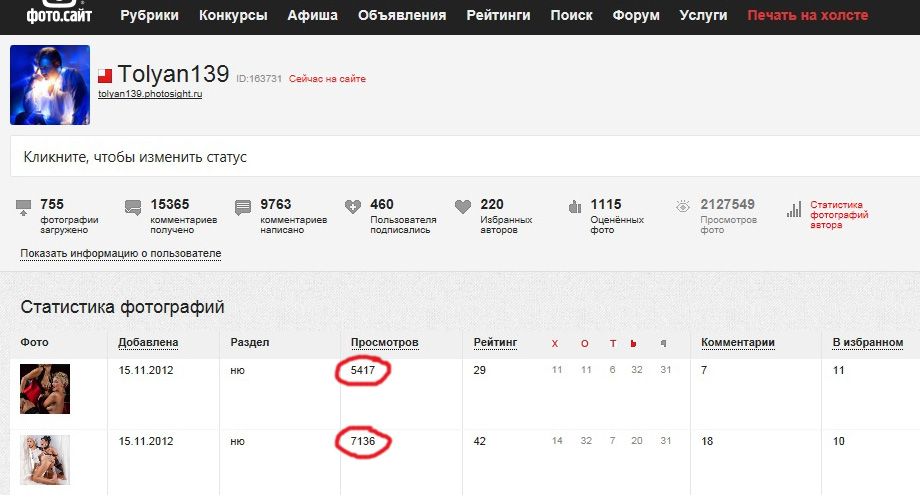920x495 pixels.
Task: Click the bar chart statistics icon
Action: click(794, 210)
